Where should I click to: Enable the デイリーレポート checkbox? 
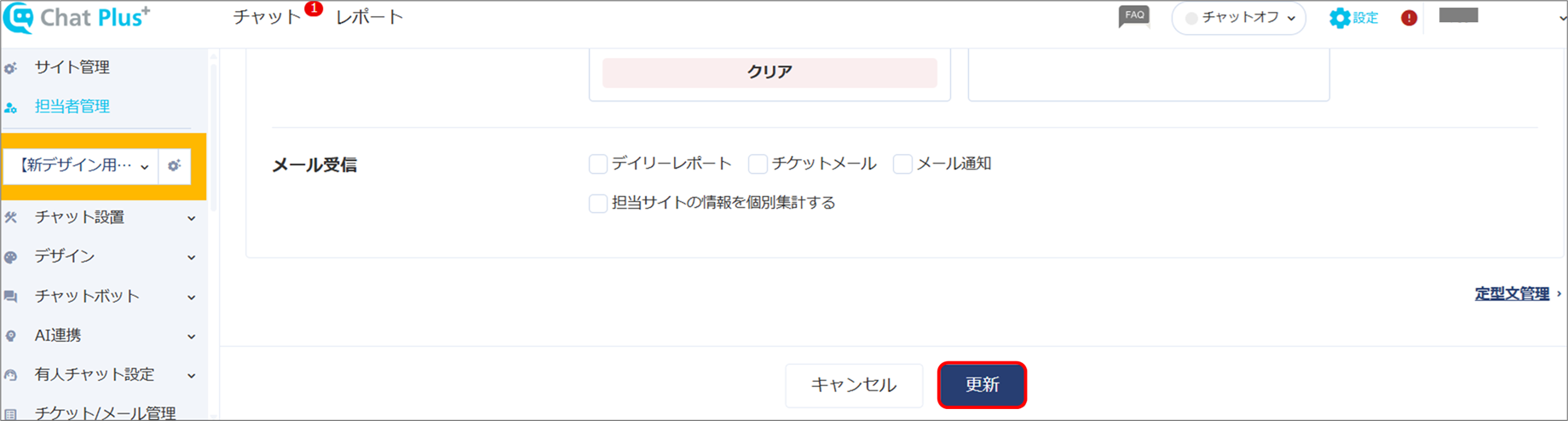pyautogui.click(x=598, y=164)
